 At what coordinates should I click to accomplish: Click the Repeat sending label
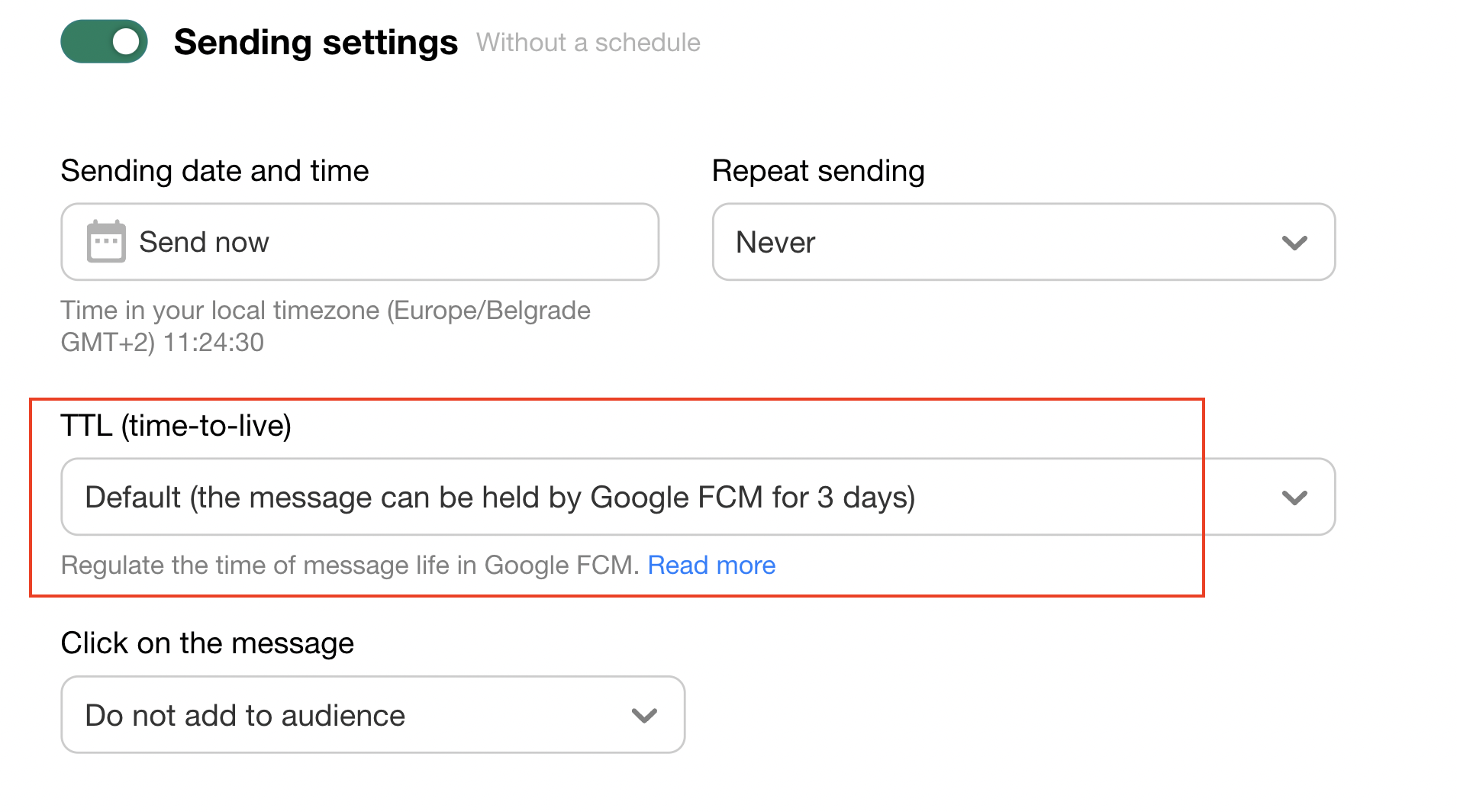818,171
